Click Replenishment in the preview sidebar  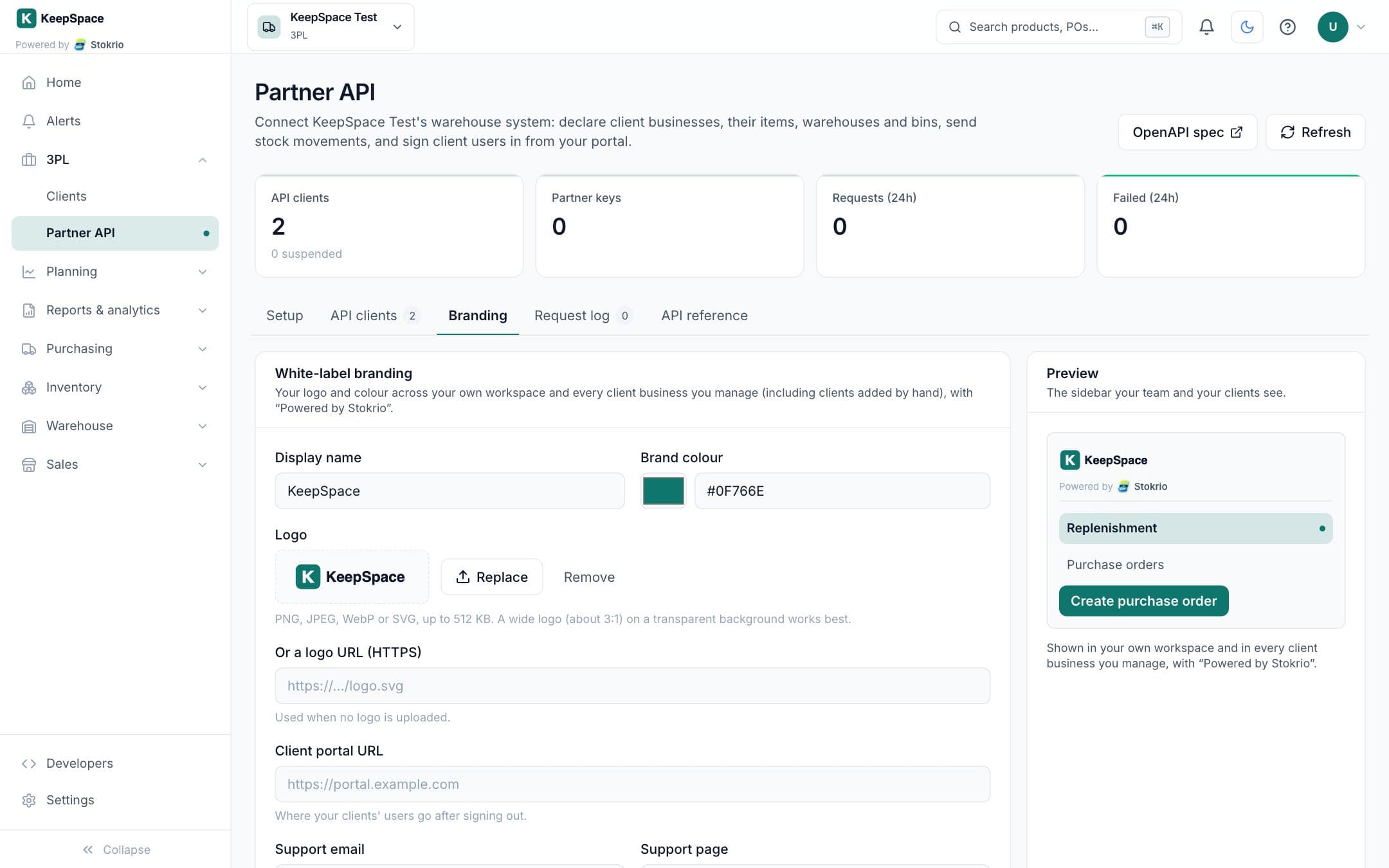coord(1195,528)
